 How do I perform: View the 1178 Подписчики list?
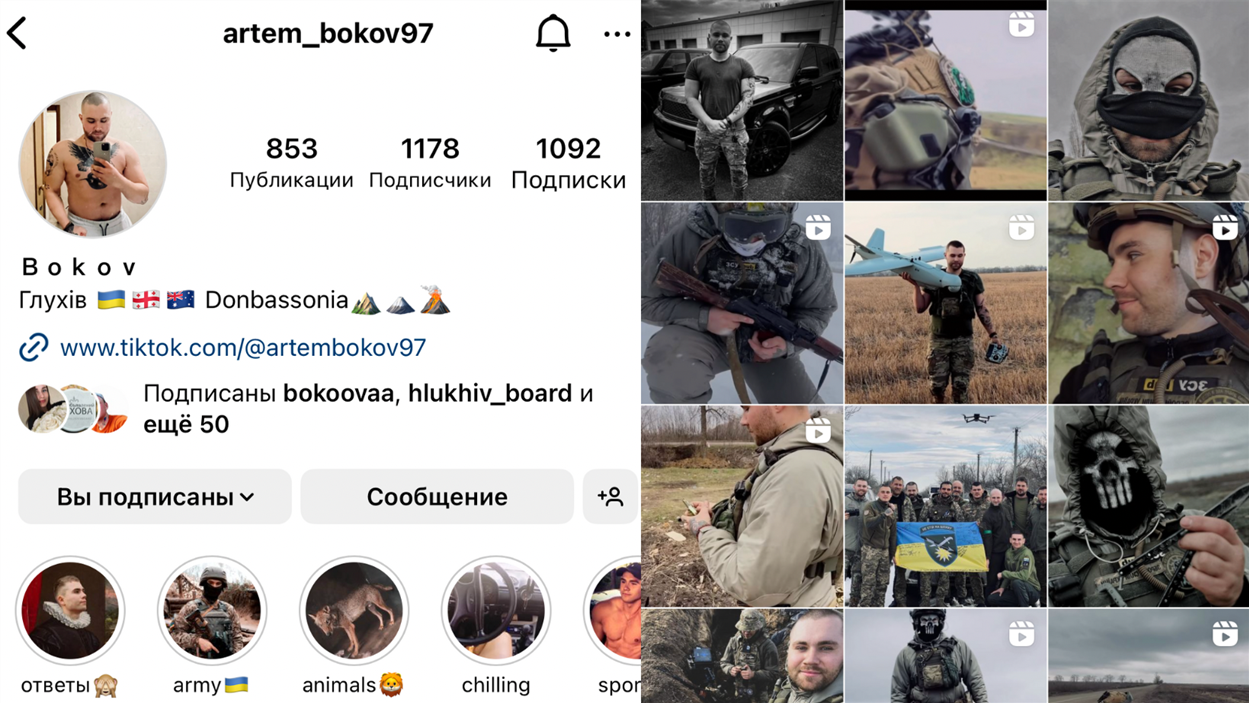[x=430, y=163]
